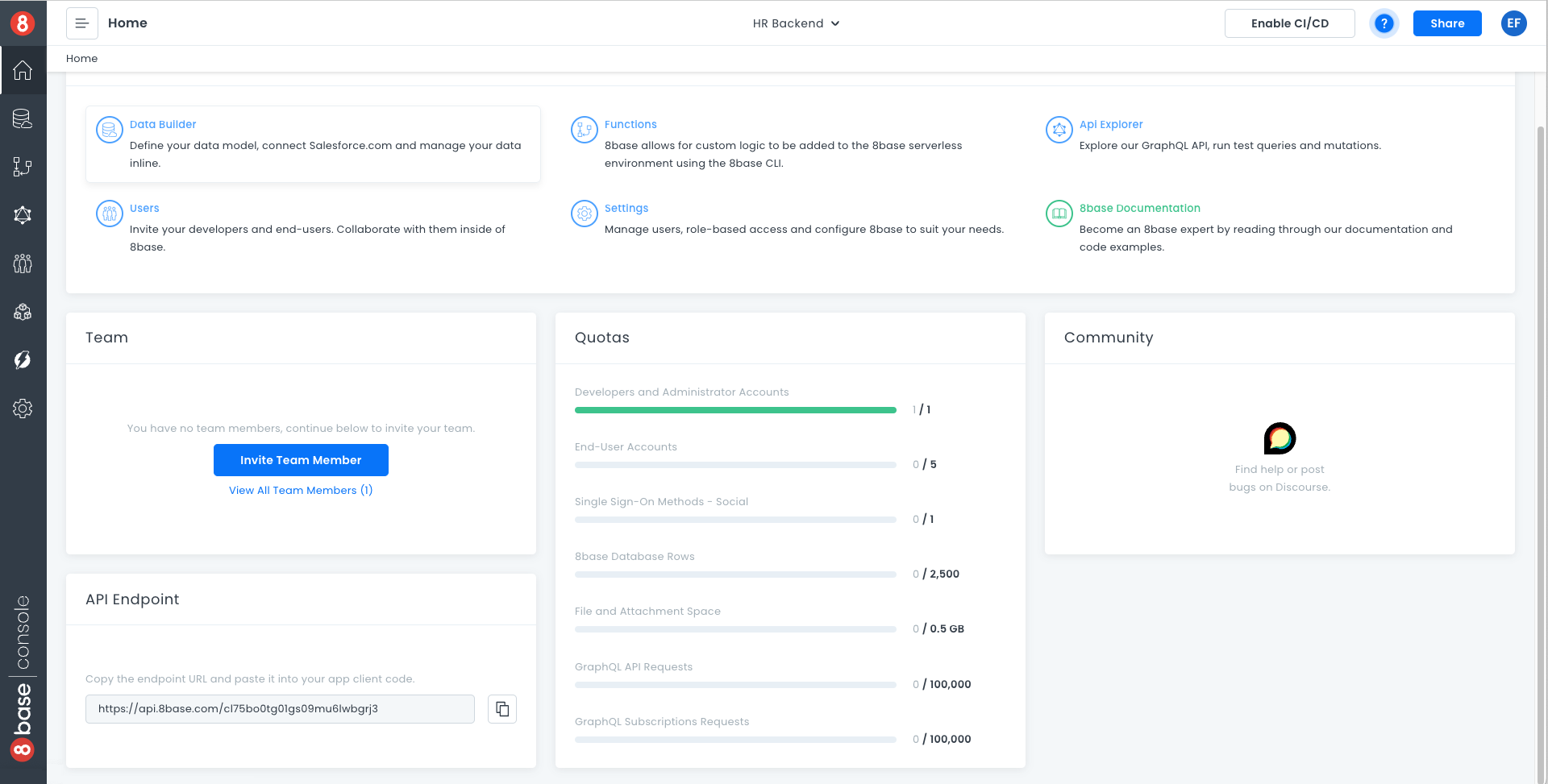Open API Explorer from sidebar GraphQL icon
This screenshot has height=784, width=1548.
(23, 215)
